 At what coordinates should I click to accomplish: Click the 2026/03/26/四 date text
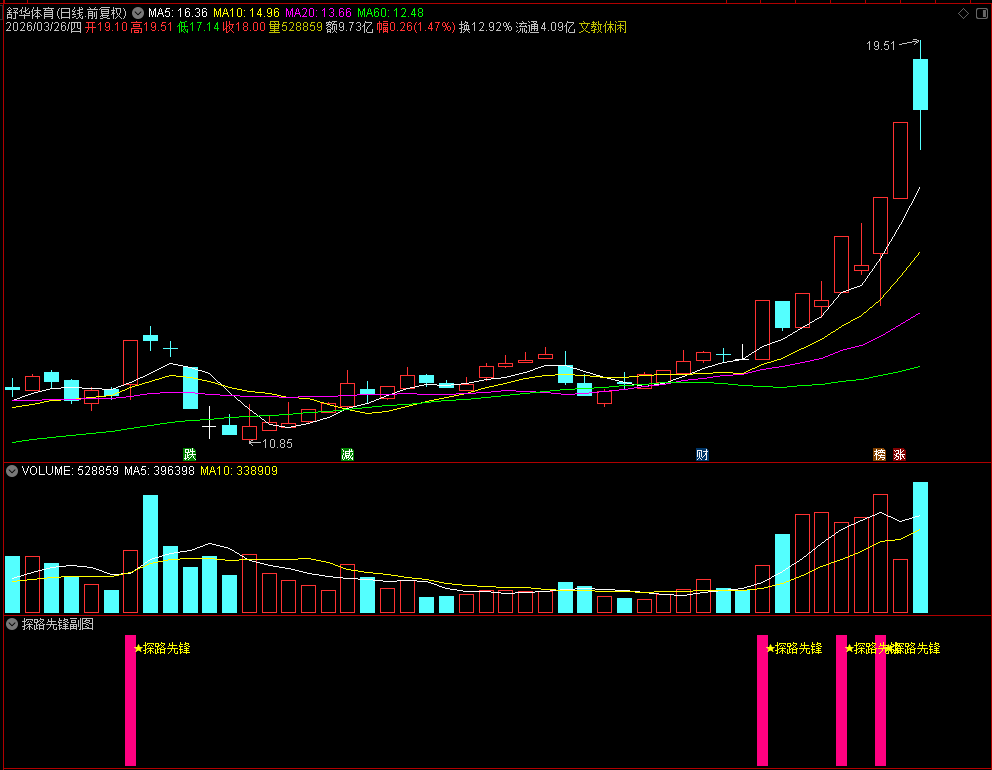point(44,27)
